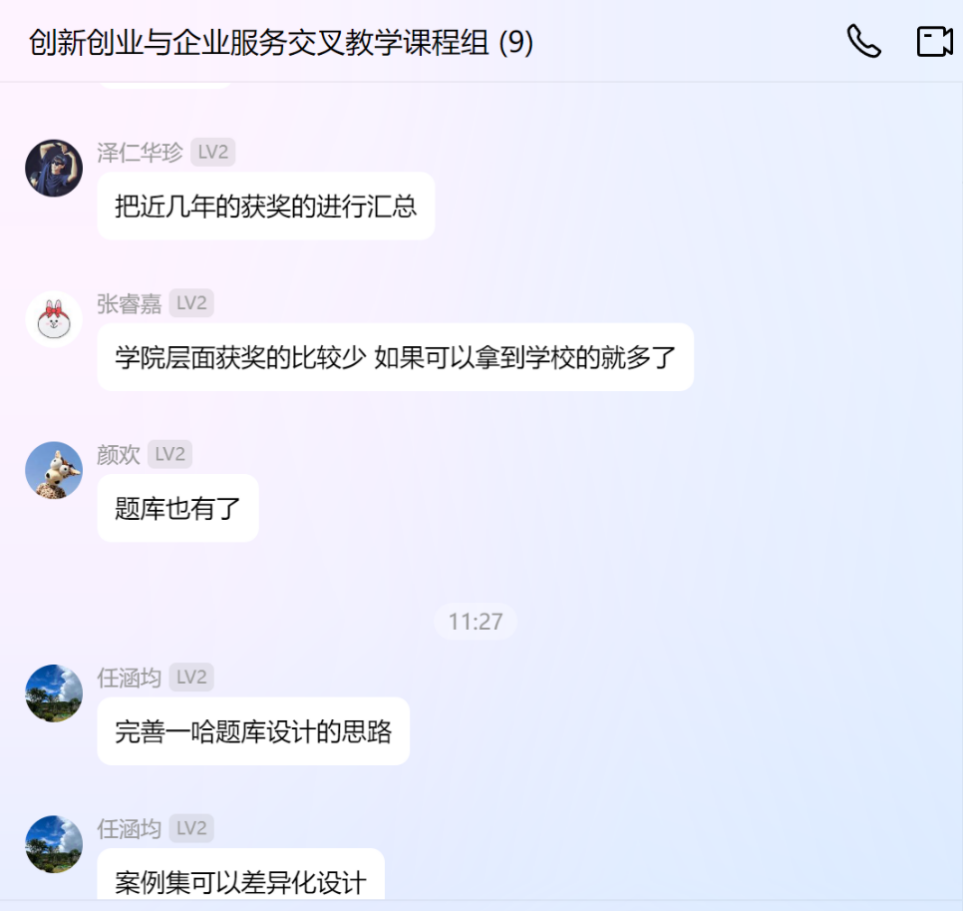963x911 pixels.
Task: Click the LV2 badge next to 颜欢
Action: click(170, 454)
